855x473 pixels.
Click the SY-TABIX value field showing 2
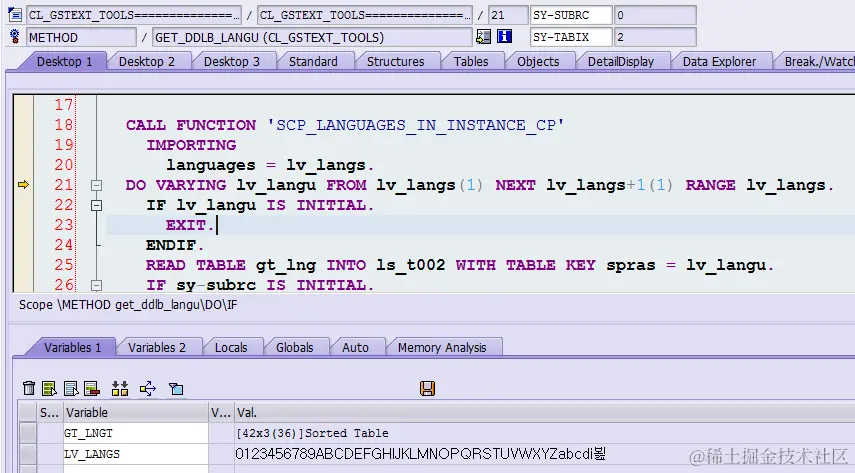pyautogui.click(x=655, y=37)
